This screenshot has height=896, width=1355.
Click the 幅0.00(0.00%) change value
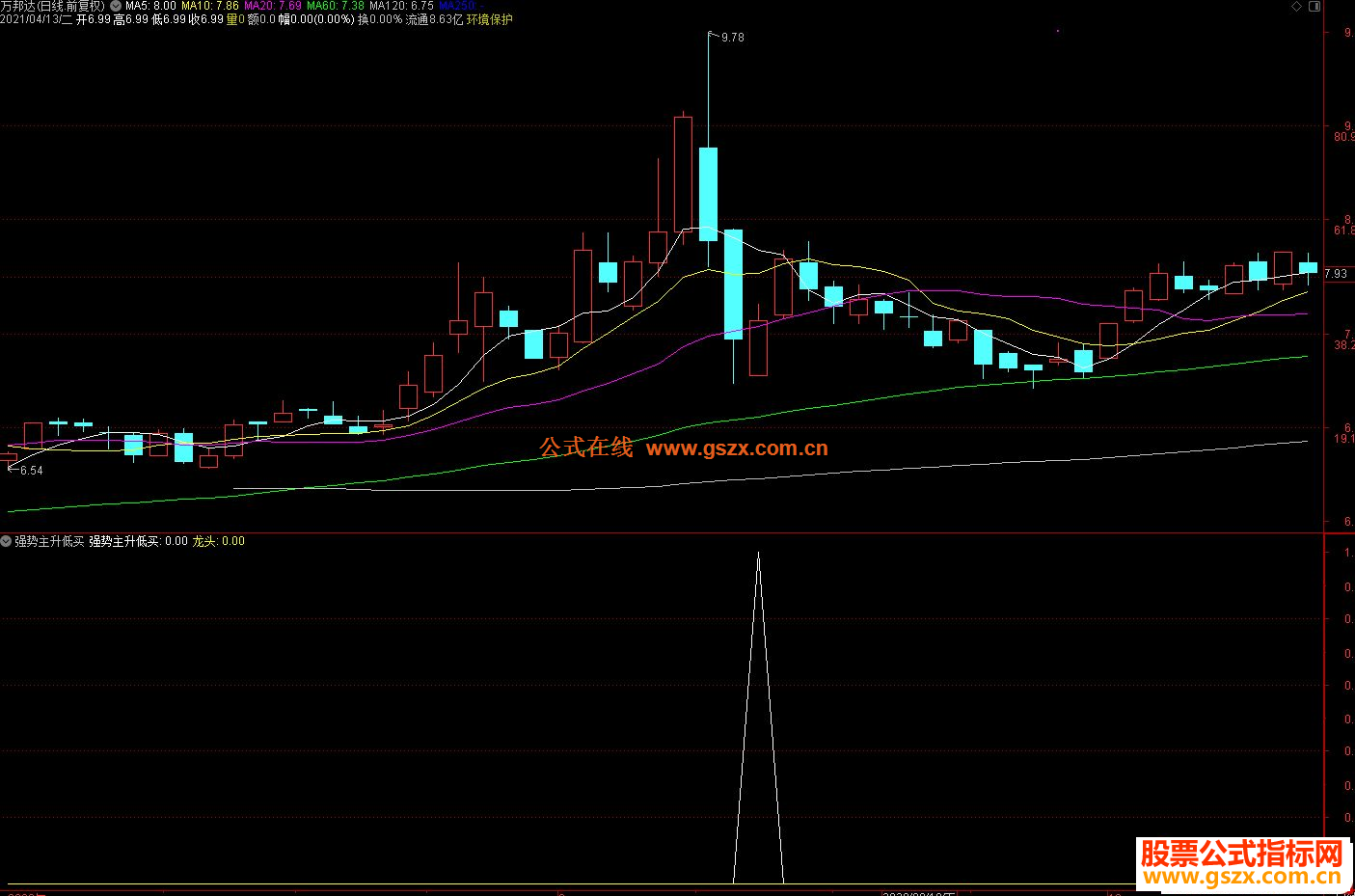coord(316,19)
